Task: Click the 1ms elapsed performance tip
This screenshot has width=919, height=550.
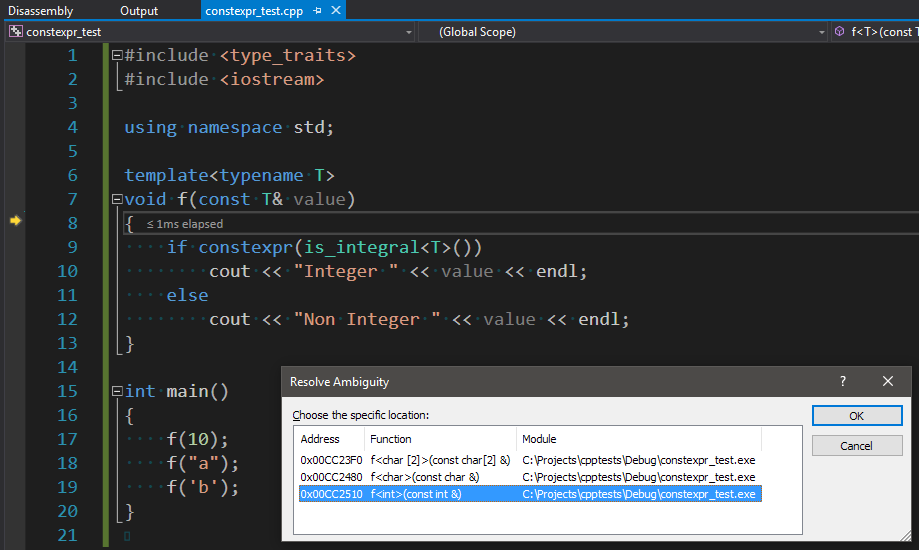Action: [x=185, y=224]
